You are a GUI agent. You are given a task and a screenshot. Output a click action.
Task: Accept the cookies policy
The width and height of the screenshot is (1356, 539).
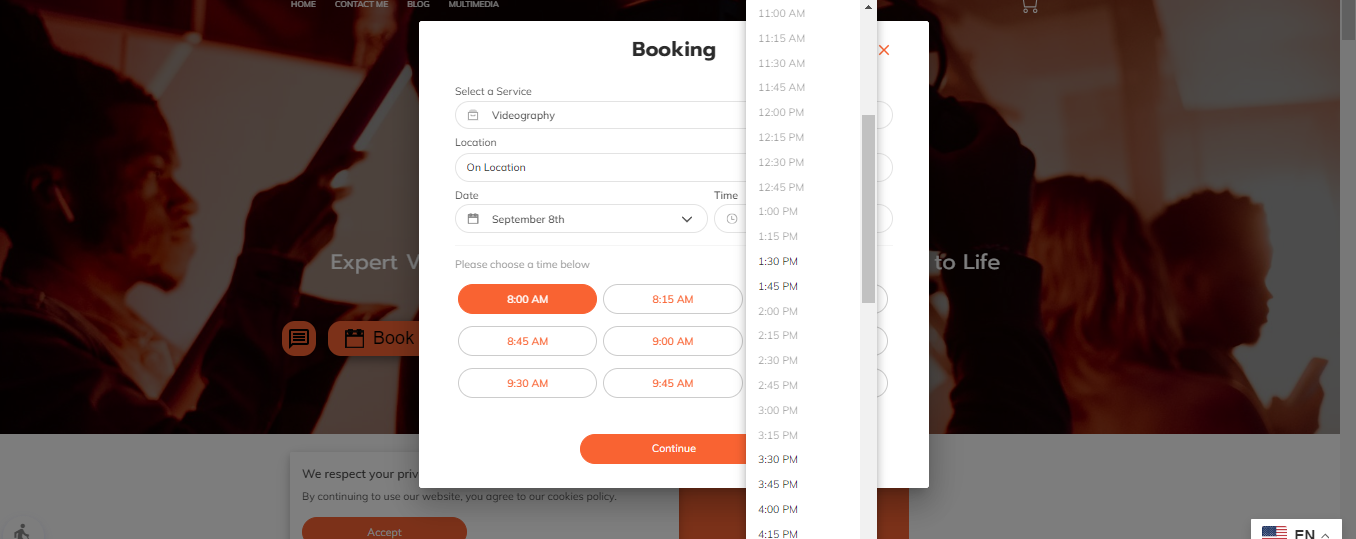click(384, 531)
